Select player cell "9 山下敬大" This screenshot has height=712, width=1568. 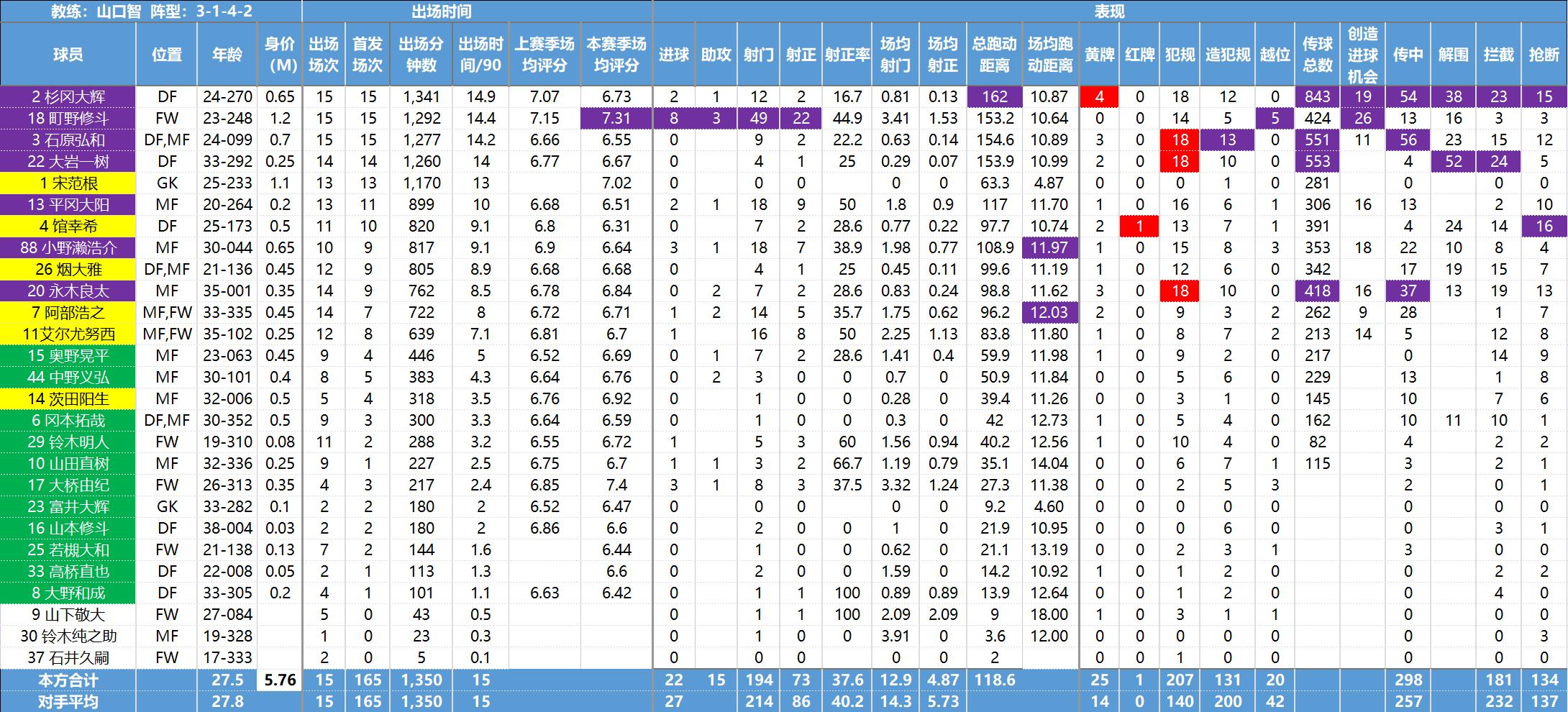point(68,614)
